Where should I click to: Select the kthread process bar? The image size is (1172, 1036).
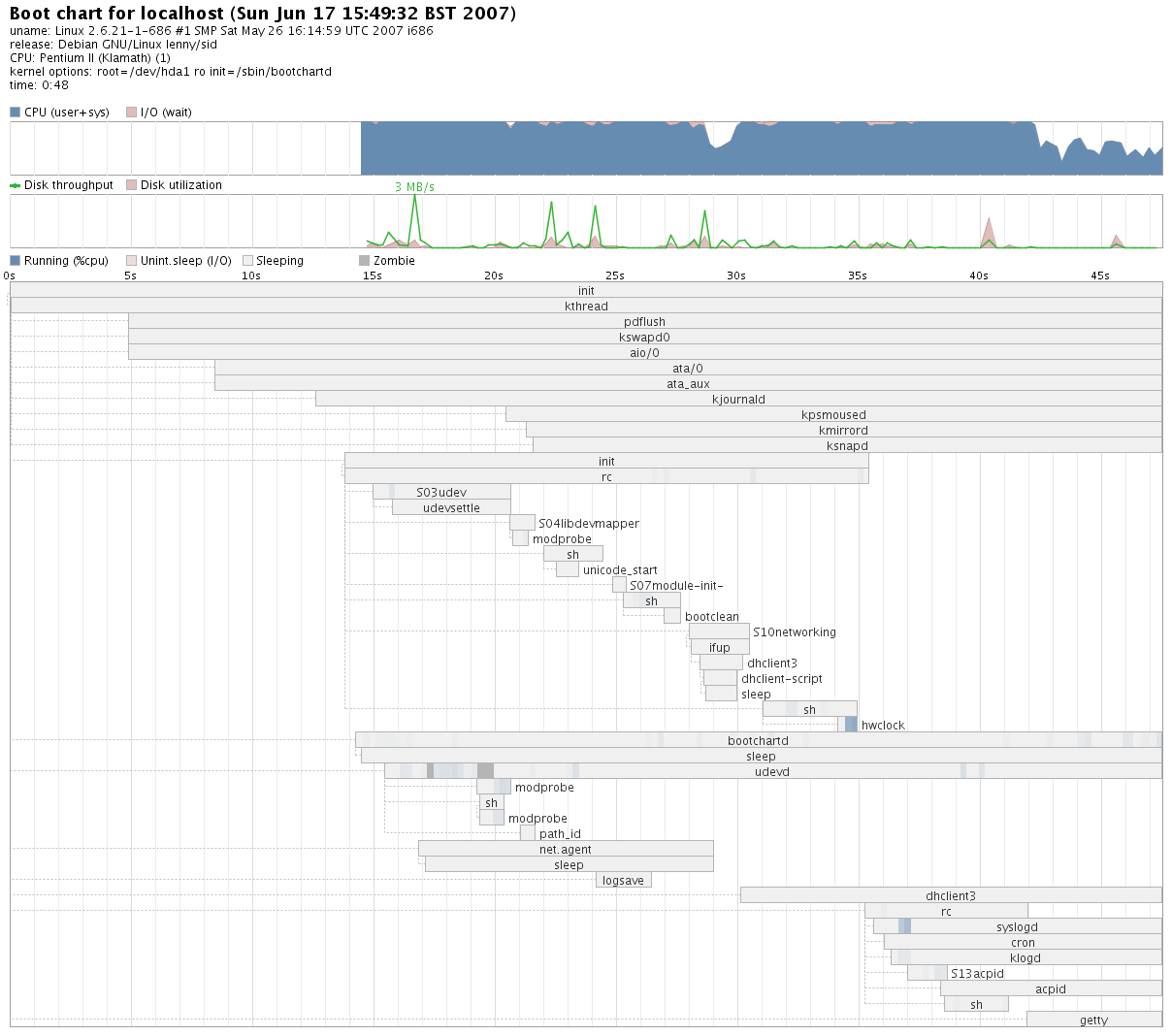[x=586, y=306]
